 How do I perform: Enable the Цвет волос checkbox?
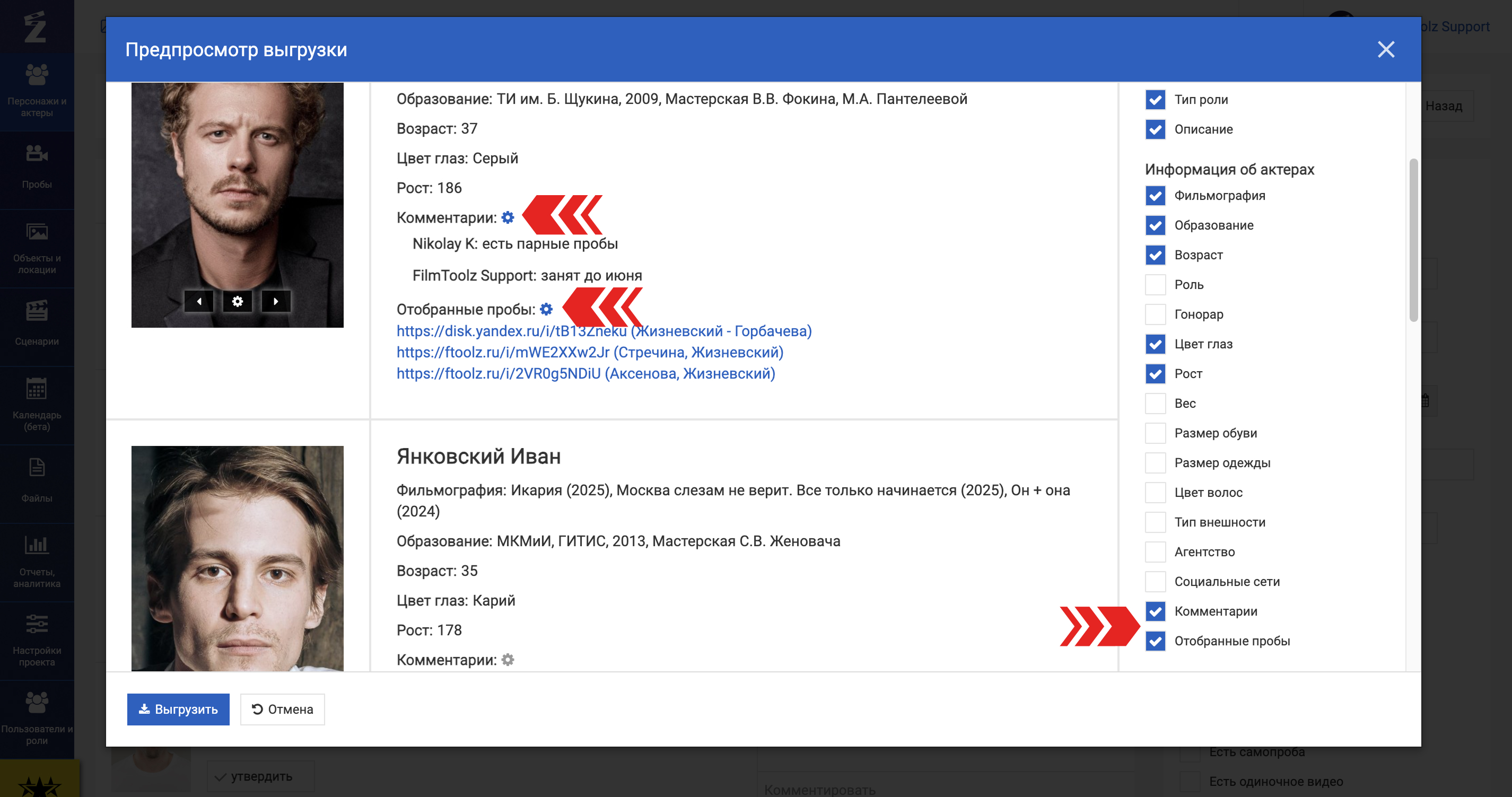tap(1155, 493)
